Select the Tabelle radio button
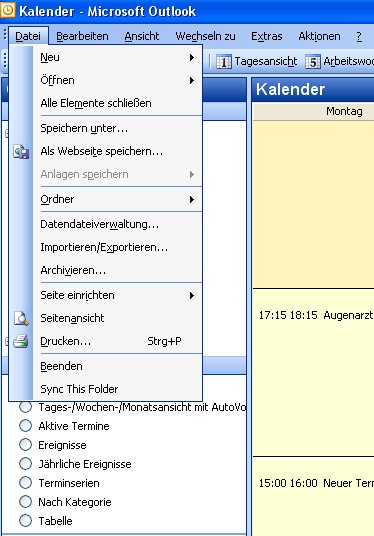 click(x=25, y=521)
